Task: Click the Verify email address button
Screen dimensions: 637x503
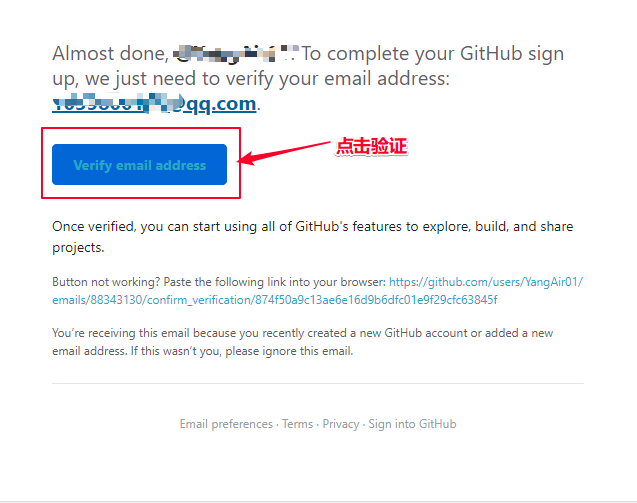Action: point(140,165)
